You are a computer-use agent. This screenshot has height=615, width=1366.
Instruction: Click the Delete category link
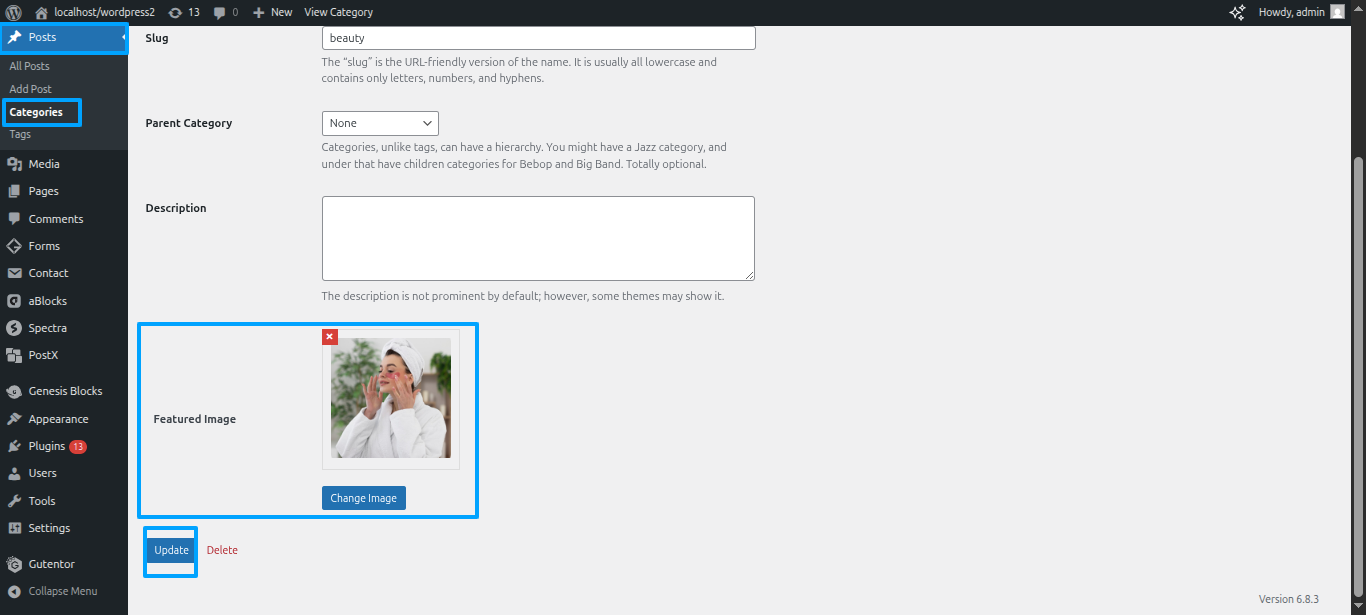222,550
